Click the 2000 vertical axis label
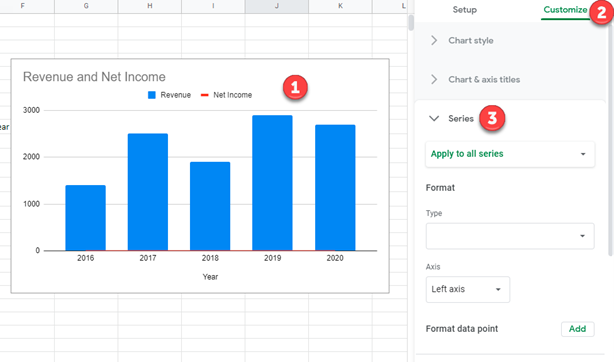Image resolution: width=614 pixels, height=362 pixels. (31, 157)
